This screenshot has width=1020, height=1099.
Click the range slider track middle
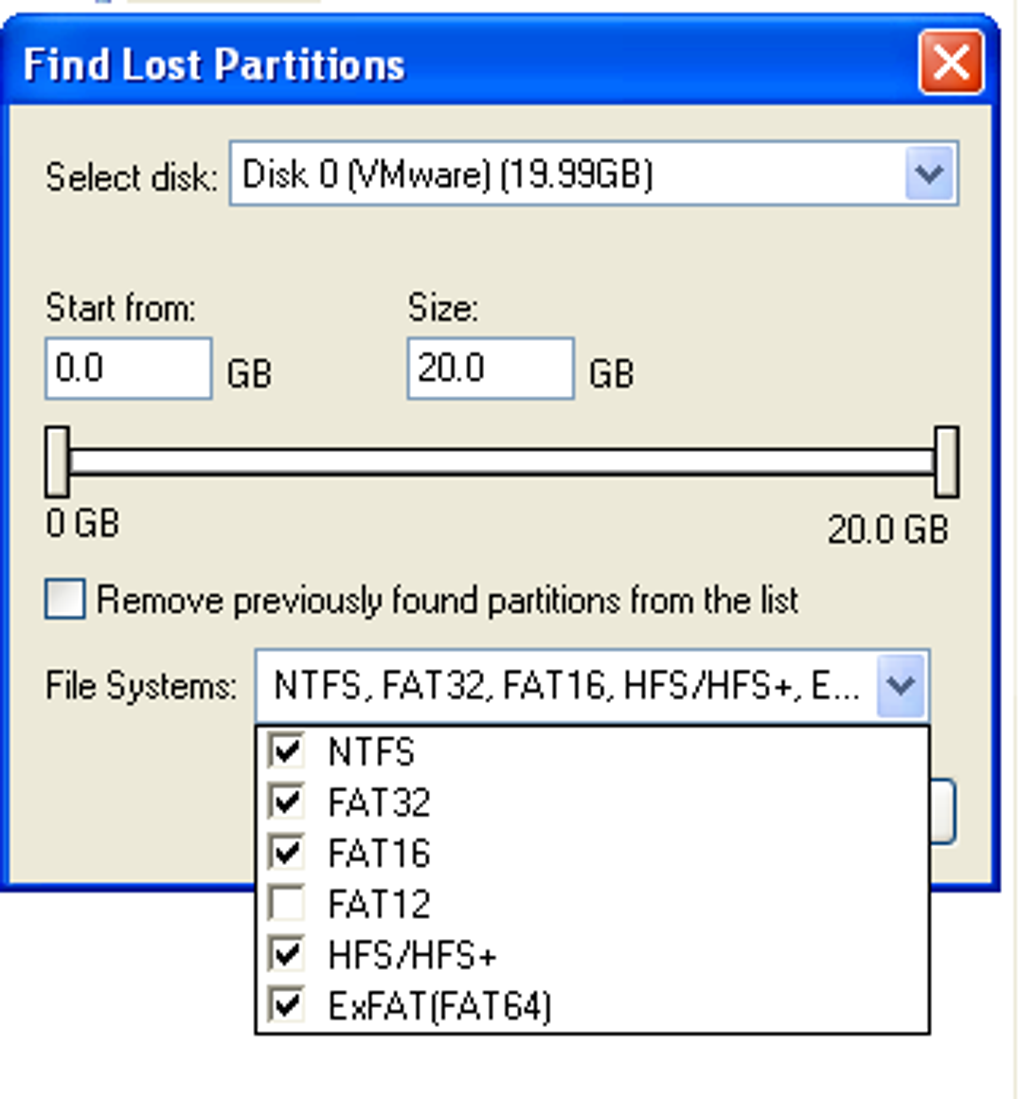(502, 462)
